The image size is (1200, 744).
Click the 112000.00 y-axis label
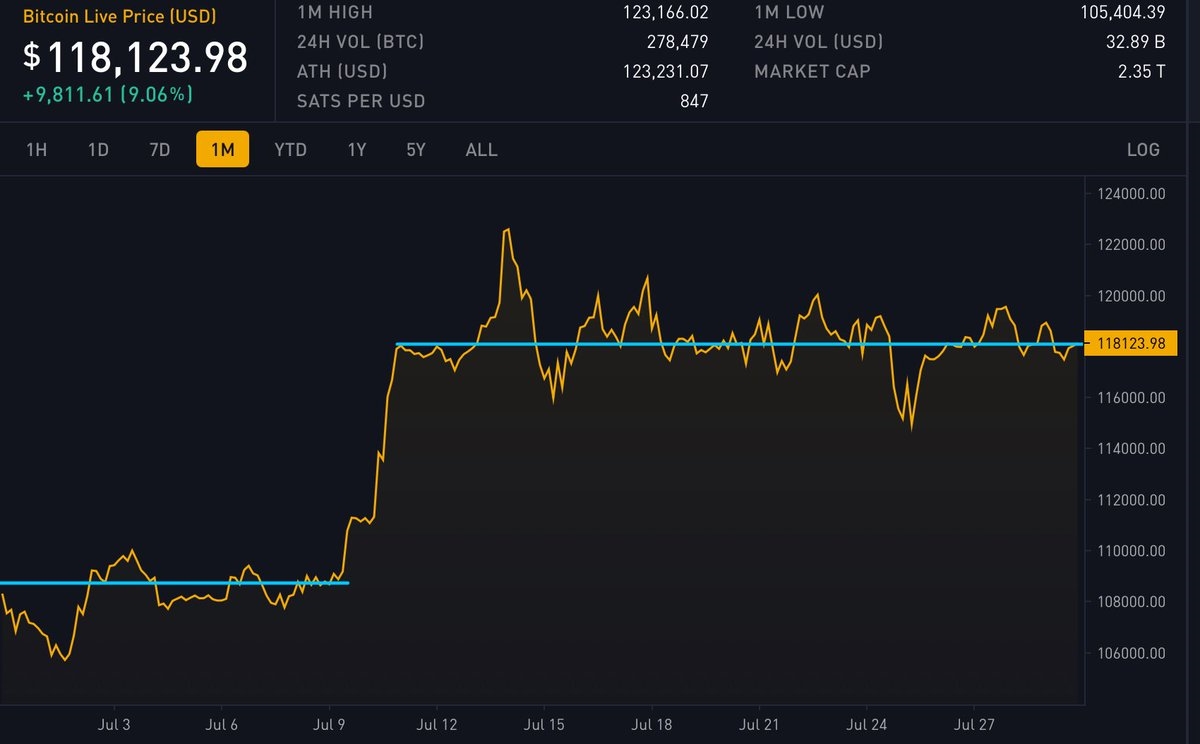[1131, 500]
